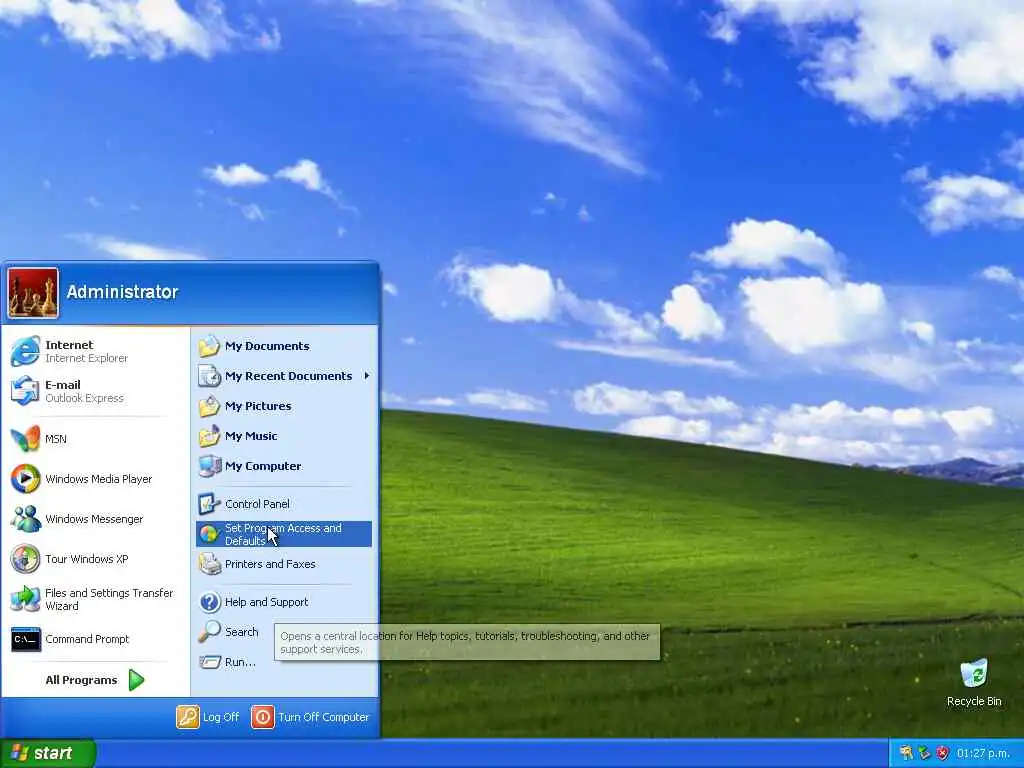Click the 'Windows Media Player' text

[x=99, y=479]
